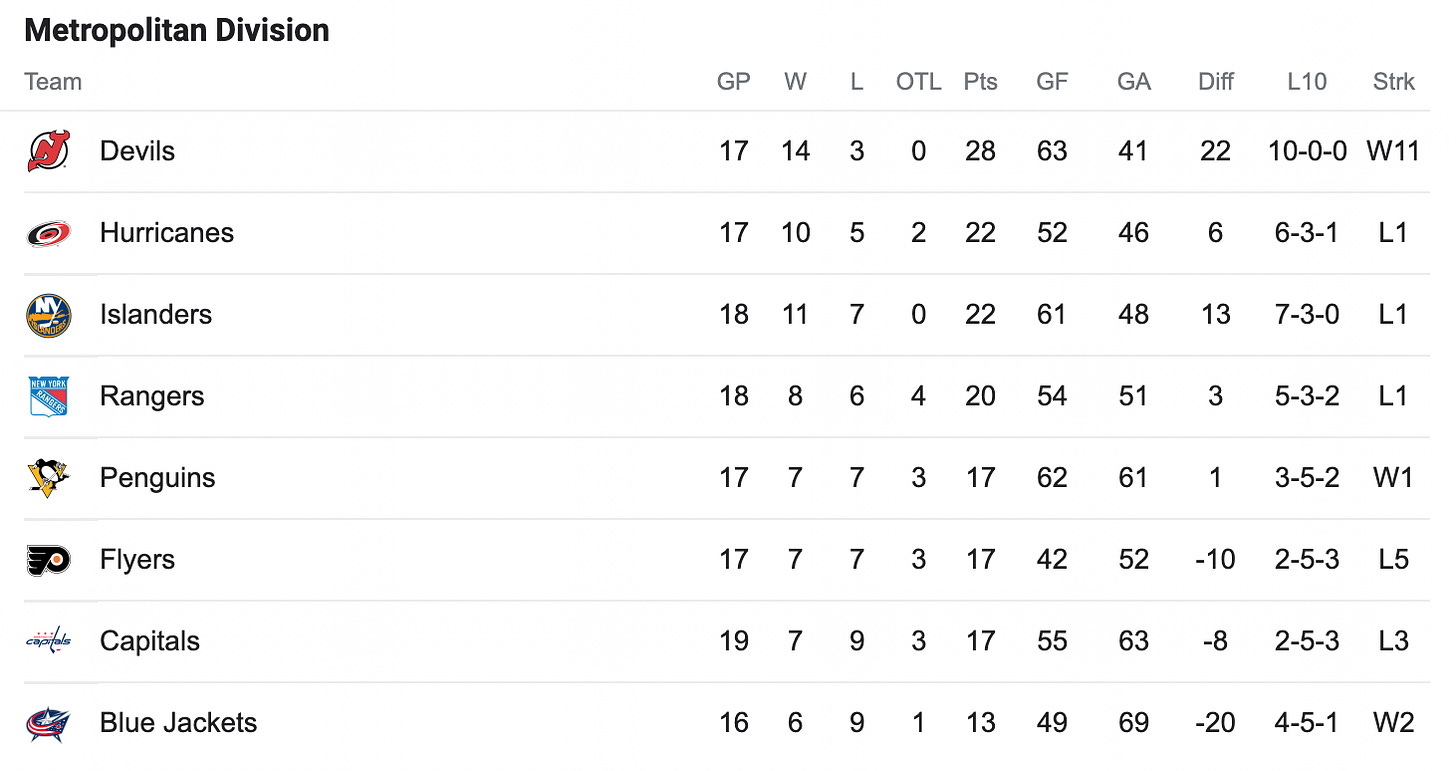
Task: Open the Devils team name link
Action: point(137,151)
